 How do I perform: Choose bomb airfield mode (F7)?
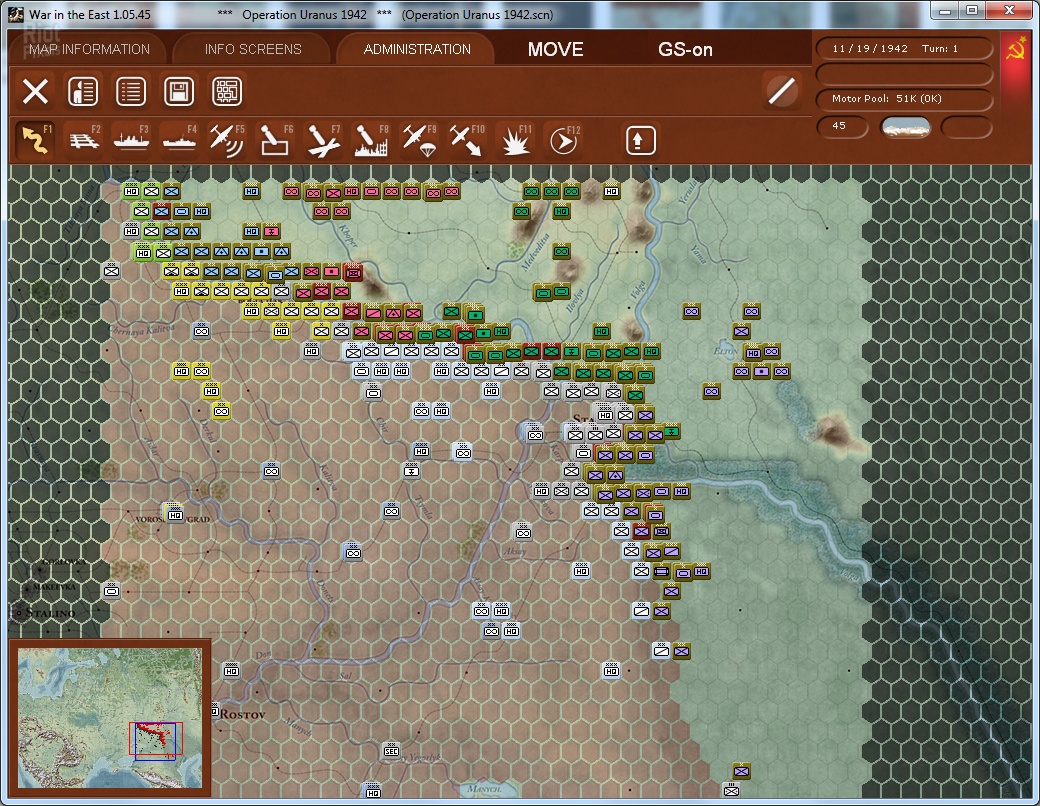tap(323, 140)
